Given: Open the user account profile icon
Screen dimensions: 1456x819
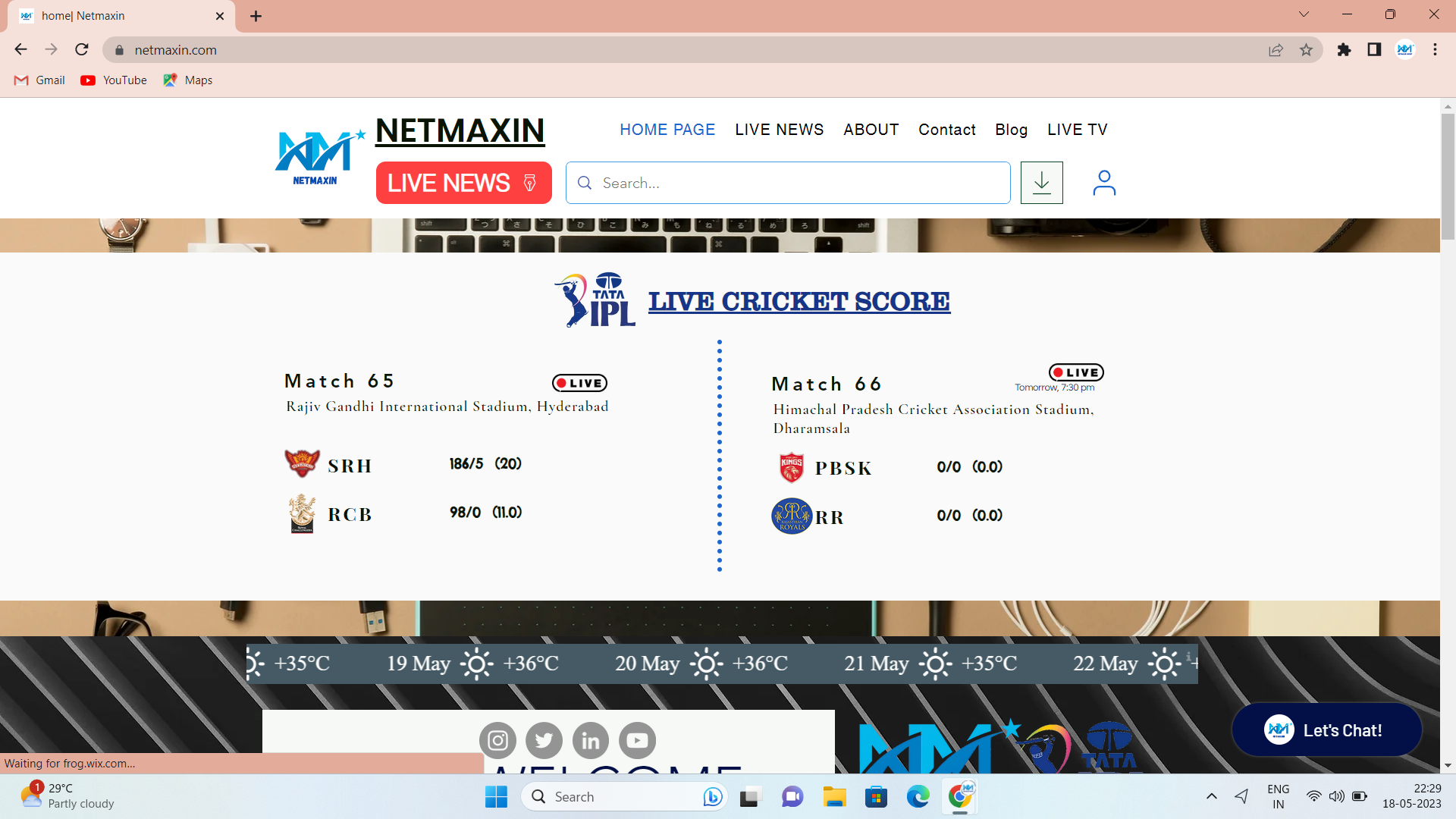Looking at the screenshot, I should (x=1104, y=183).
